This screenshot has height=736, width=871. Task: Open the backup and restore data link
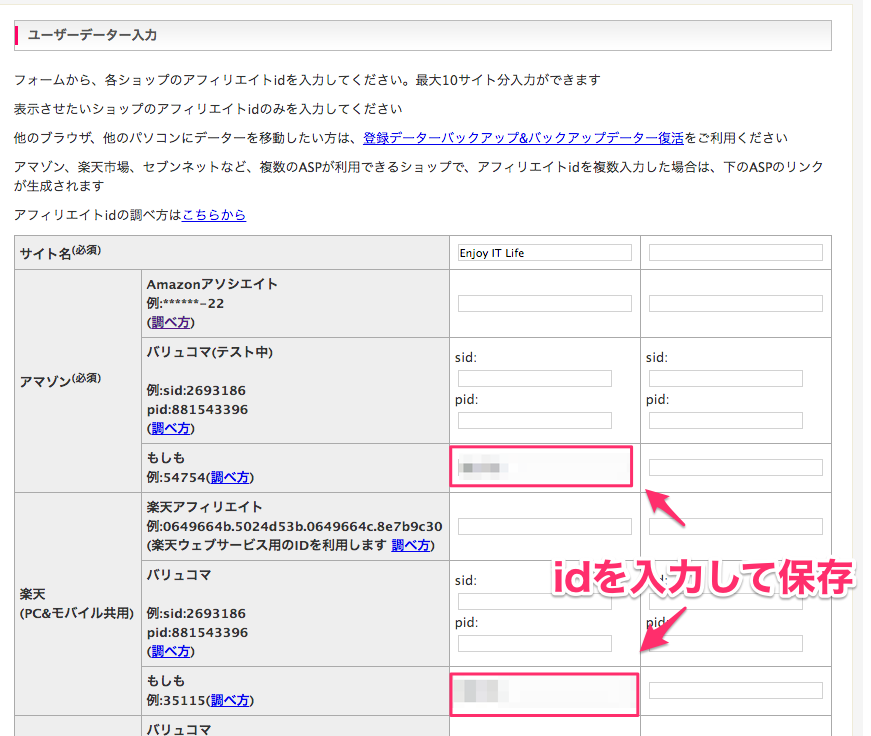tap(523, 138)
